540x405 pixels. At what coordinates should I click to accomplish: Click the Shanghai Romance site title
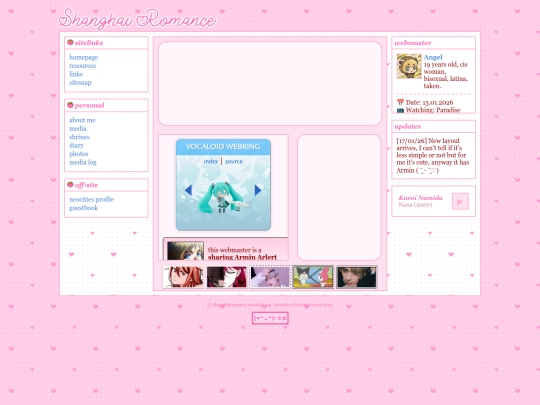pos(137,19)
